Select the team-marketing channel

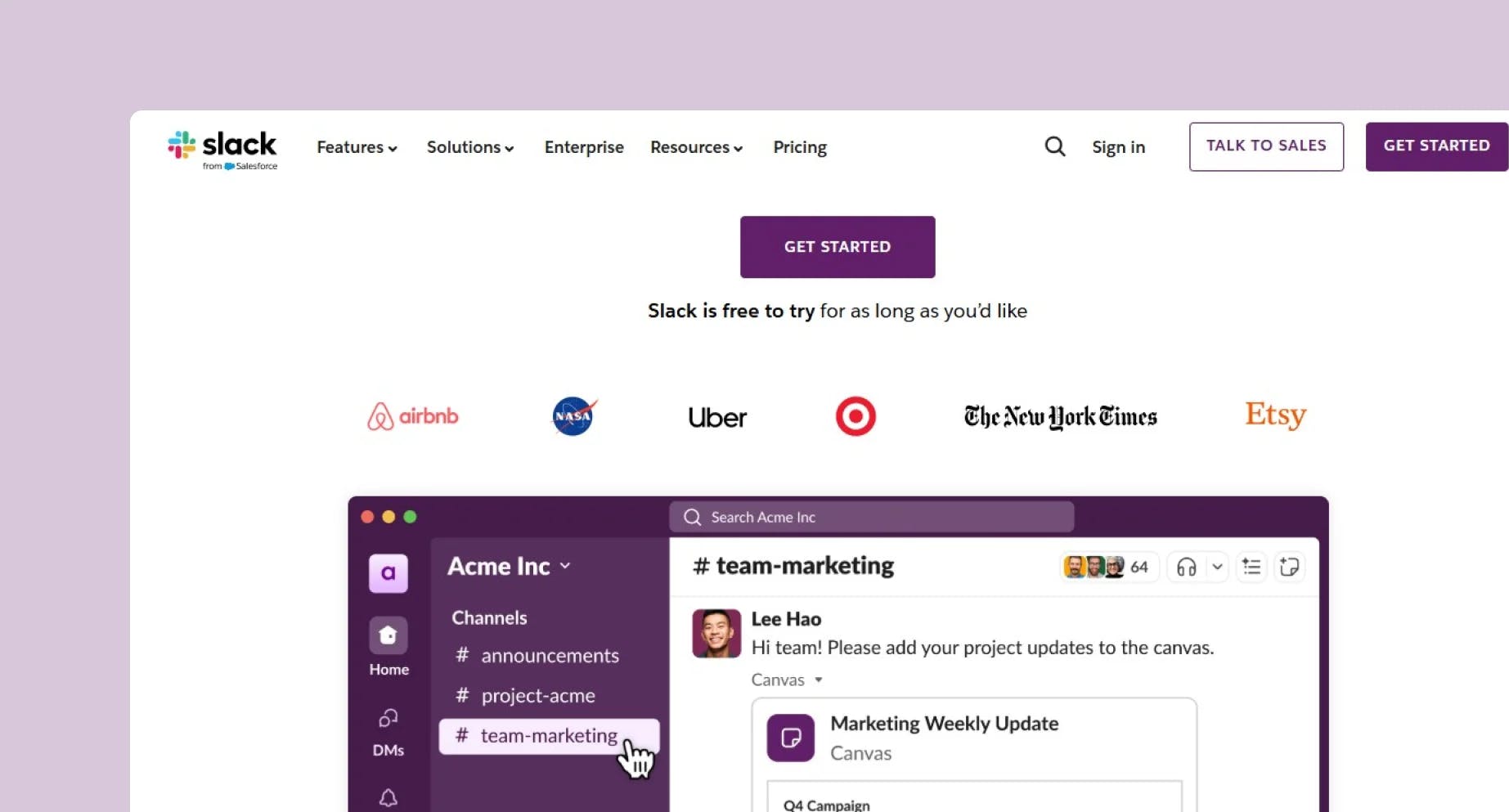[549, 736]
